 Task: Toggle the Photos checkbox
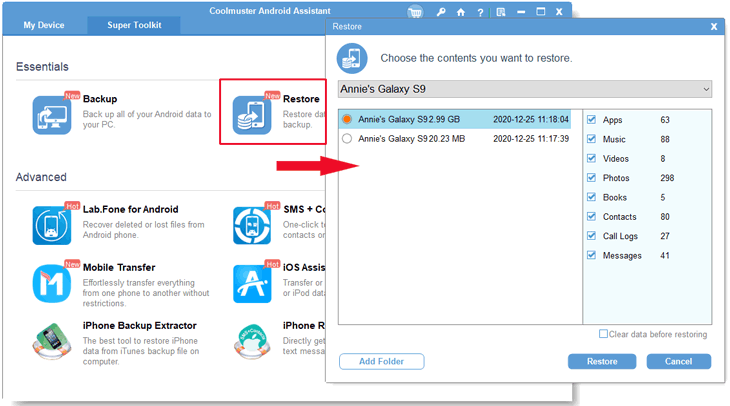[592, 178]
